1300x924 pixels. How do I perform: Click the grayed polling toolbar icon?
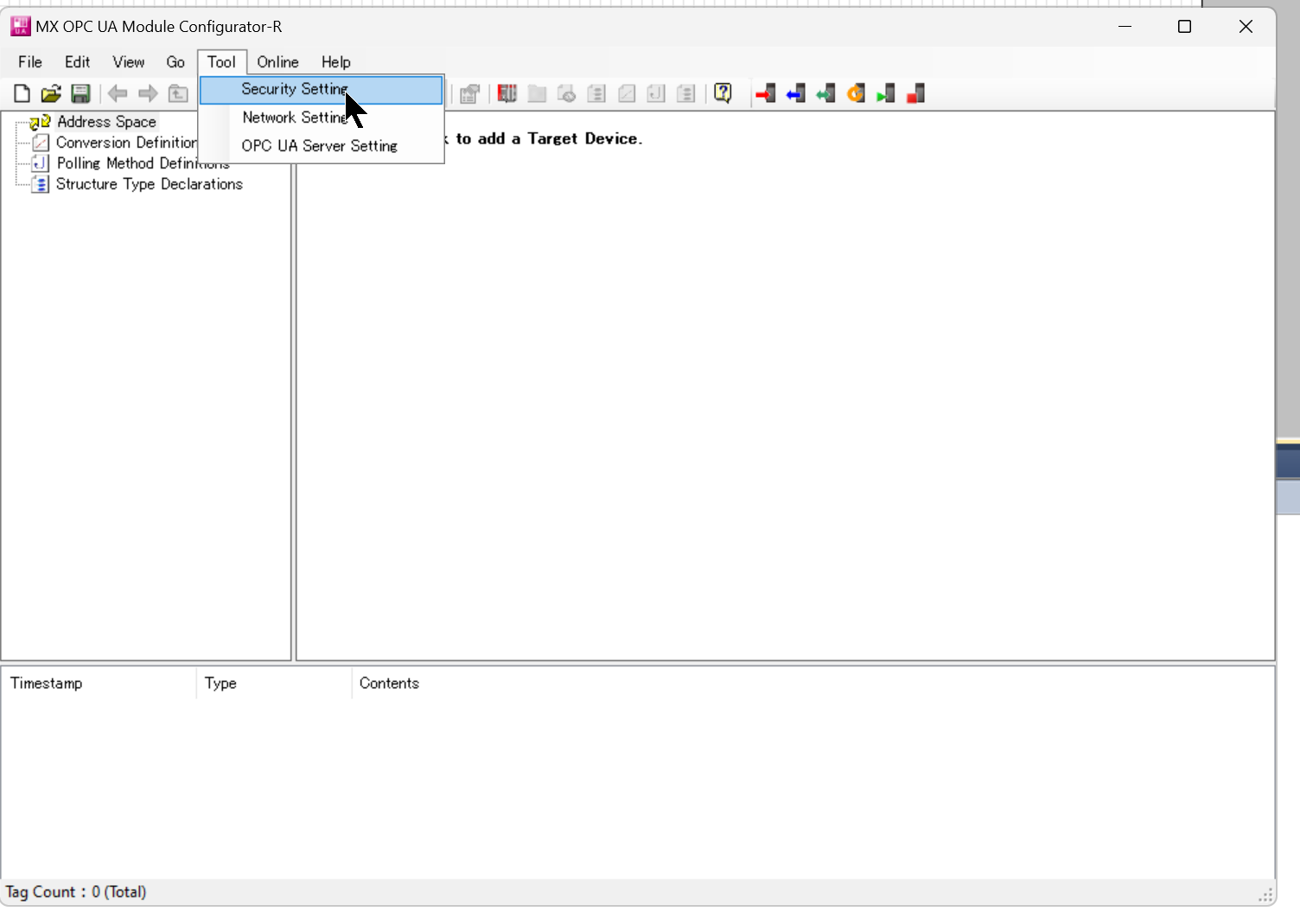coord(656,93)
